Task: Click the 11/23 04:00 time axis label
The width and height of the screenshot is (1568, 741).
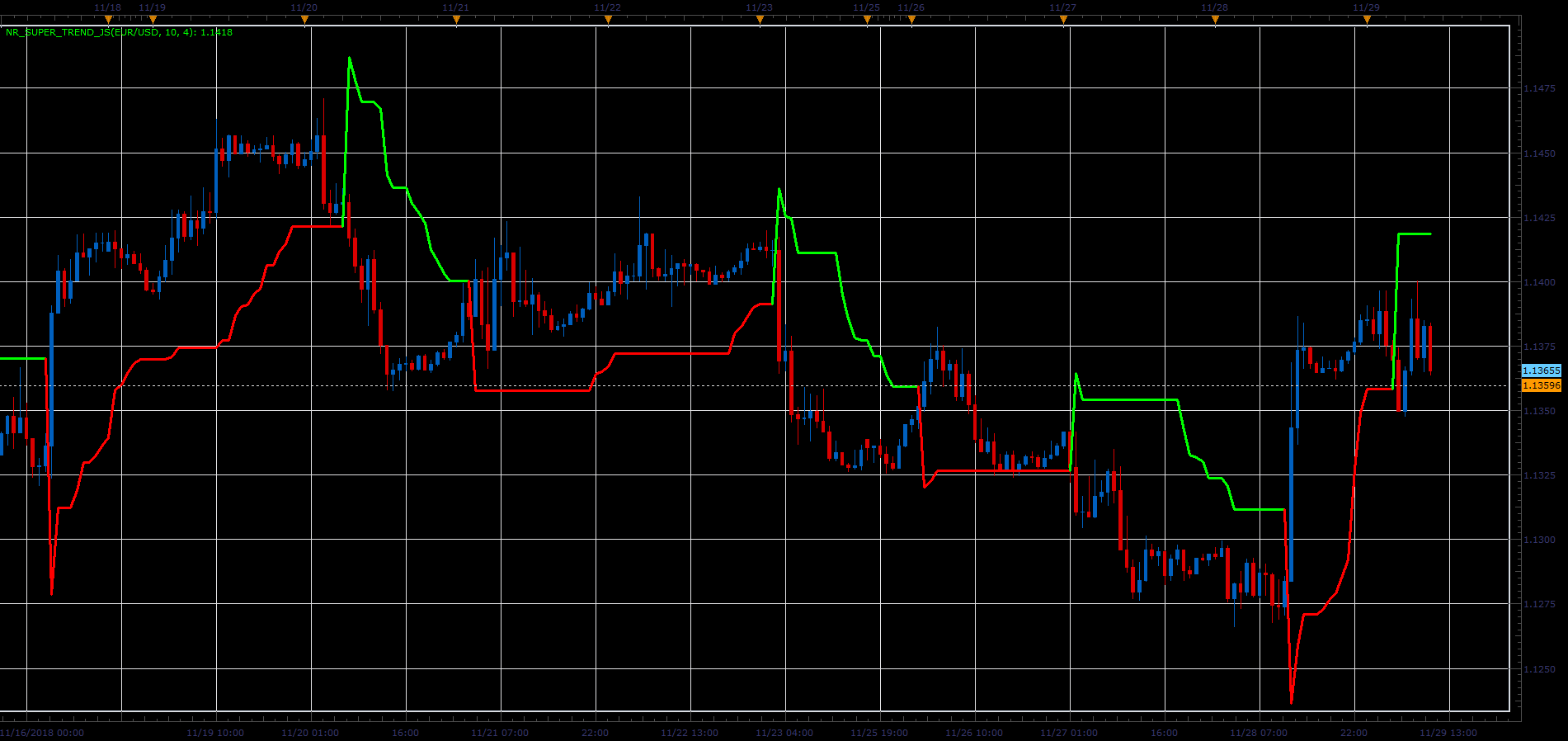Action: coord(784,733)
